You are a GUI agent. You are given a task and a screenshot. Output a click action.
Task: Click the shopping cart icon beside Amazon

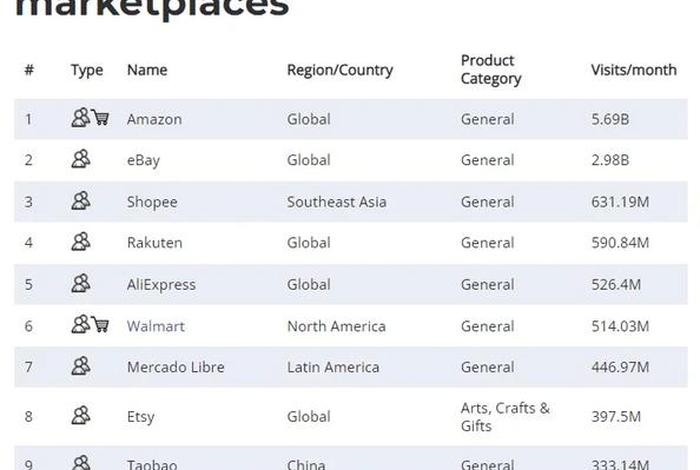[100, 118]
